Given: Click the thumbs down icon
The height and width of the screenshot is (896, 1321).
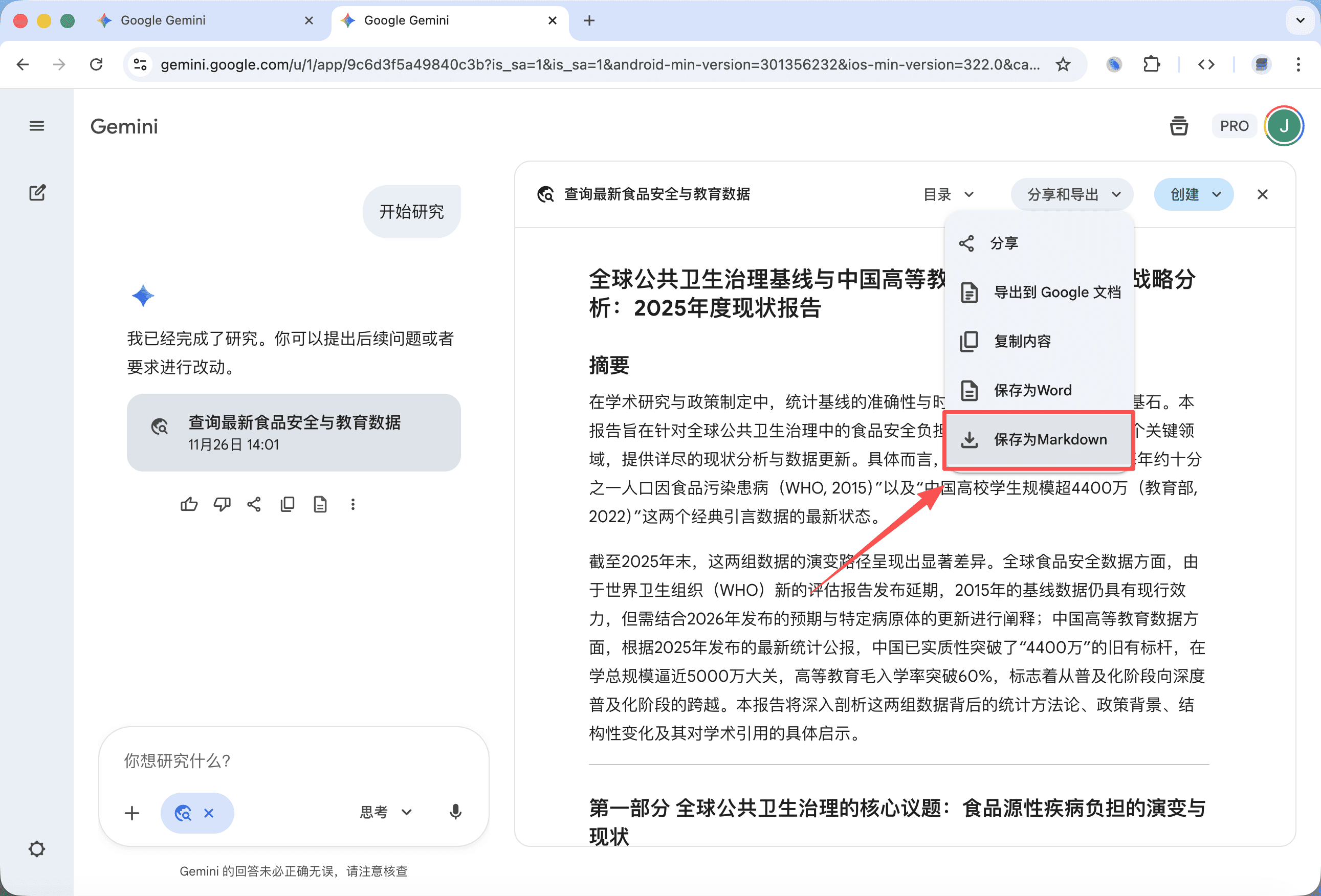Looking at the screenshot, I should 222,504.
